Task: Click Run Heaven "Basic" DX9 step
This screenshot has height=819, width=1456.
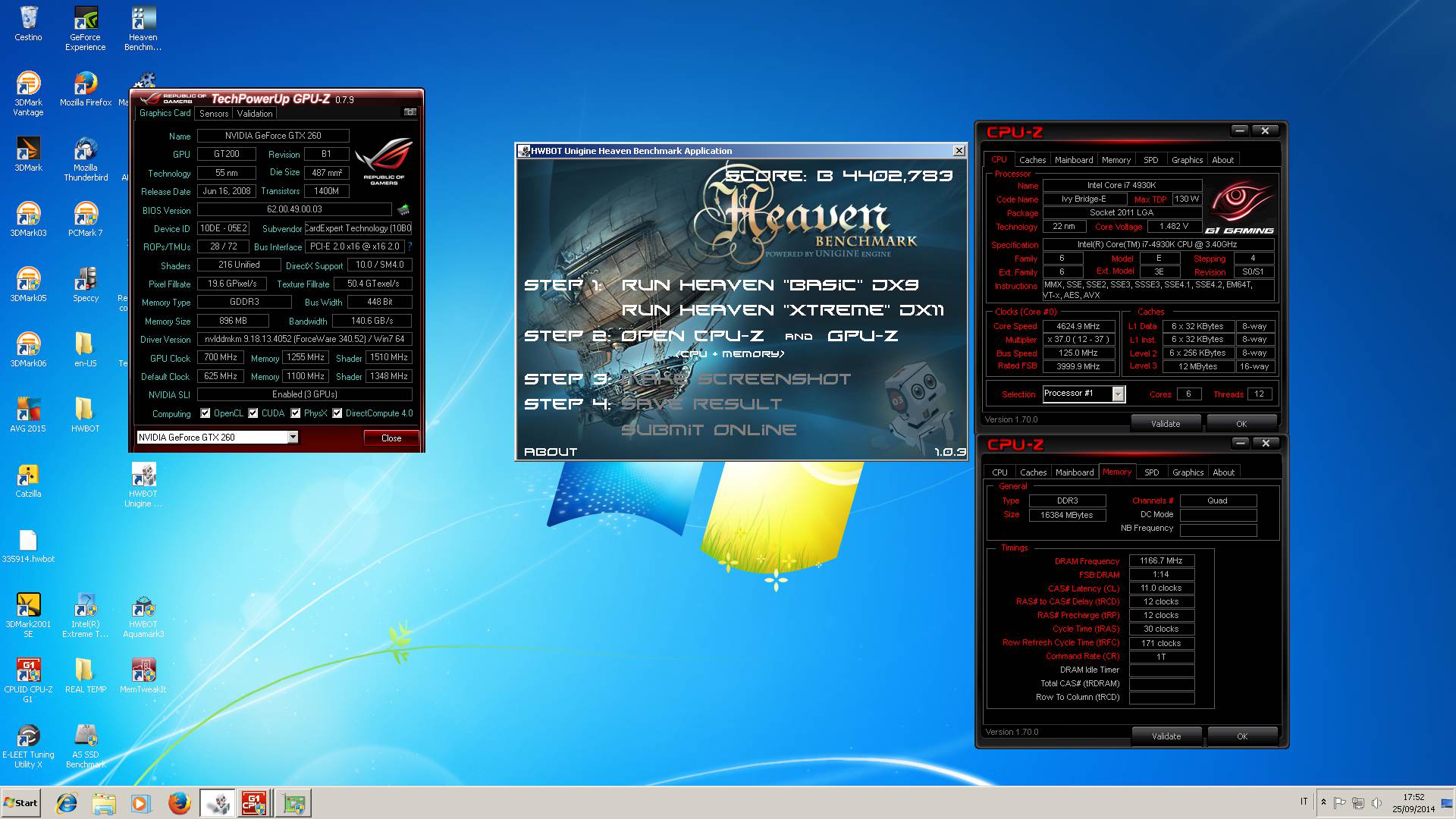Action: [x=770, y=285]
